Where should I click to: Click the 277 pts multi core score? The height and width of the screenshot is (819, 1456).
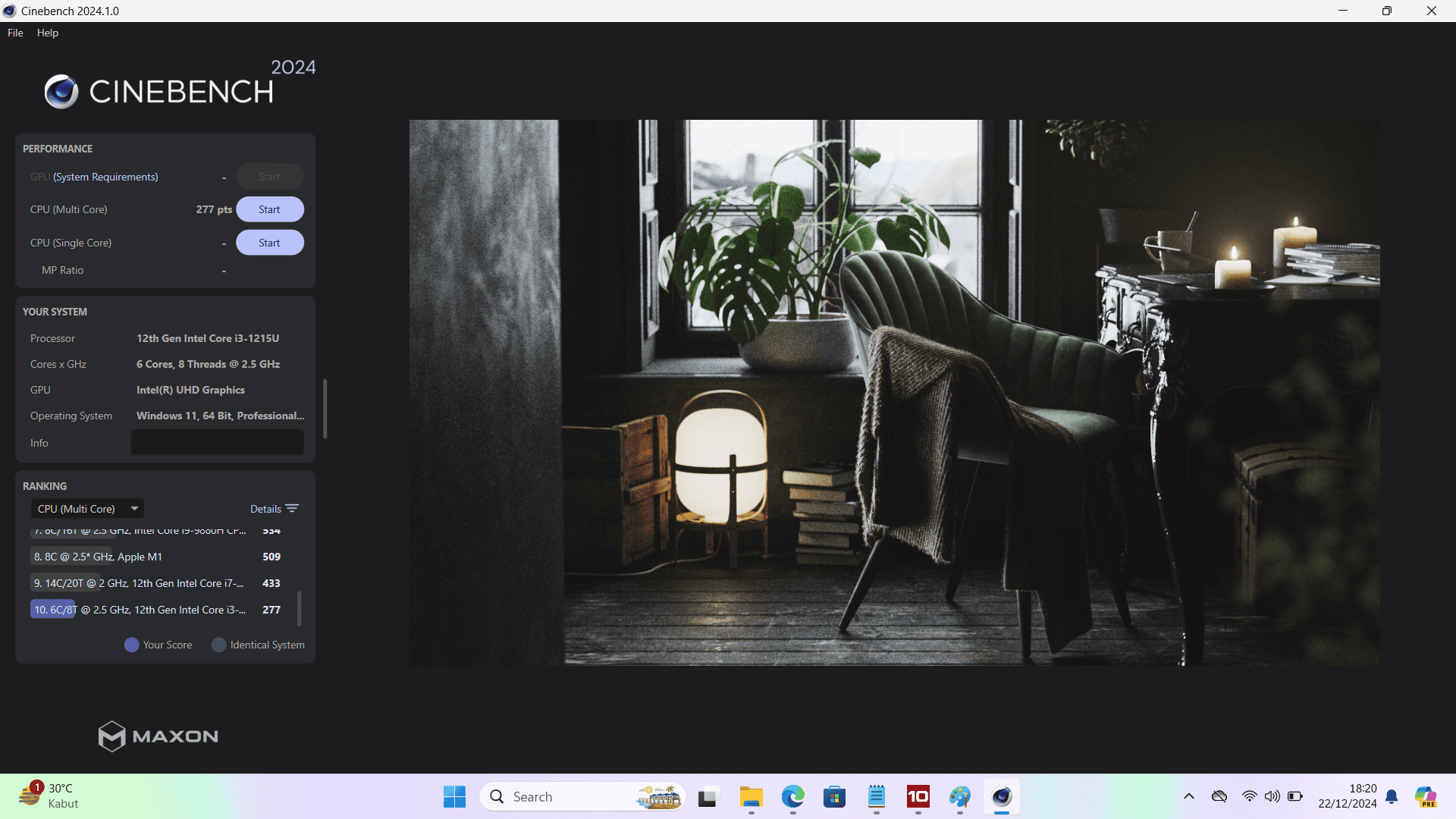tap(214, 209)
